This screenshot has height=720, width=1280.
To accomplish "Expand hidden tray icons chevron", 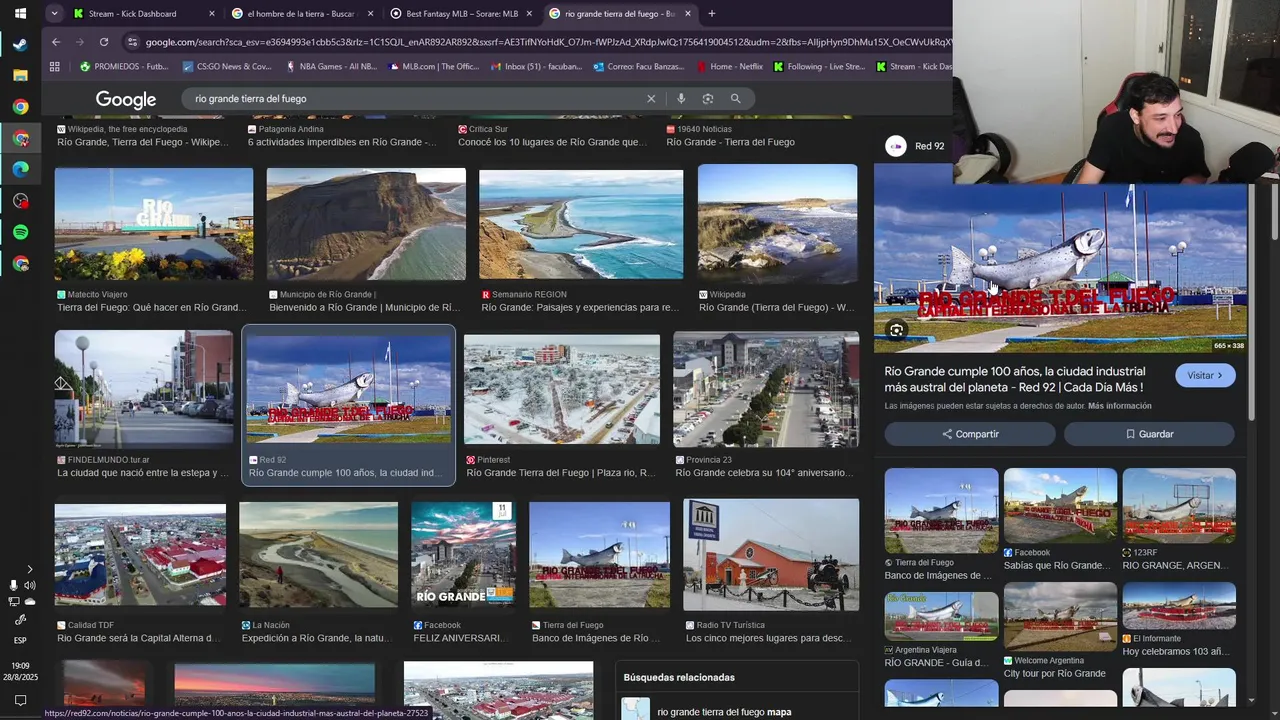I will [29, 569].
